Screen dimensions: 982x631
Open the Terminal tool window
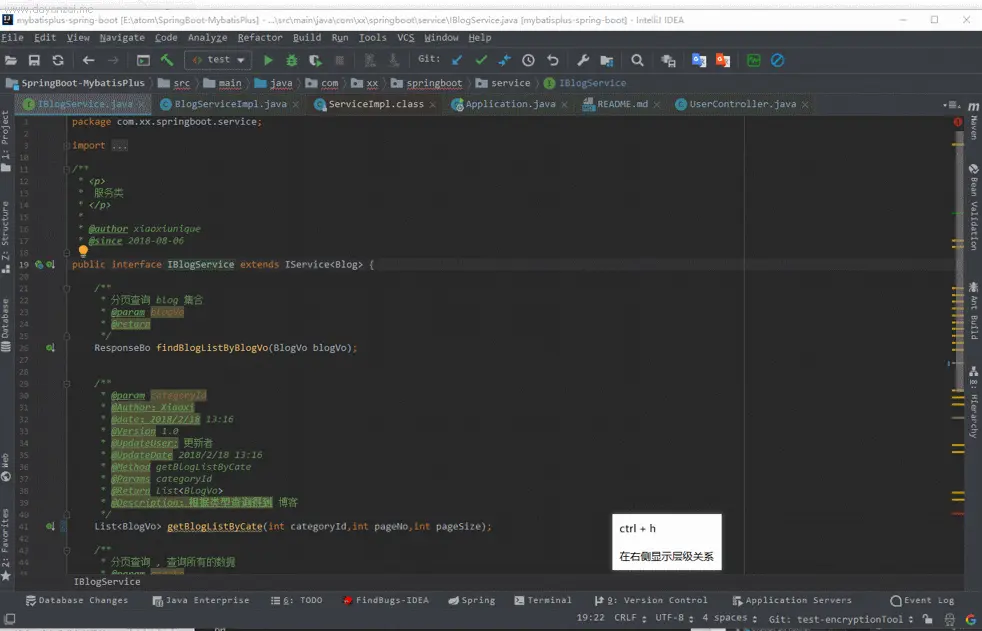[542, 600]
